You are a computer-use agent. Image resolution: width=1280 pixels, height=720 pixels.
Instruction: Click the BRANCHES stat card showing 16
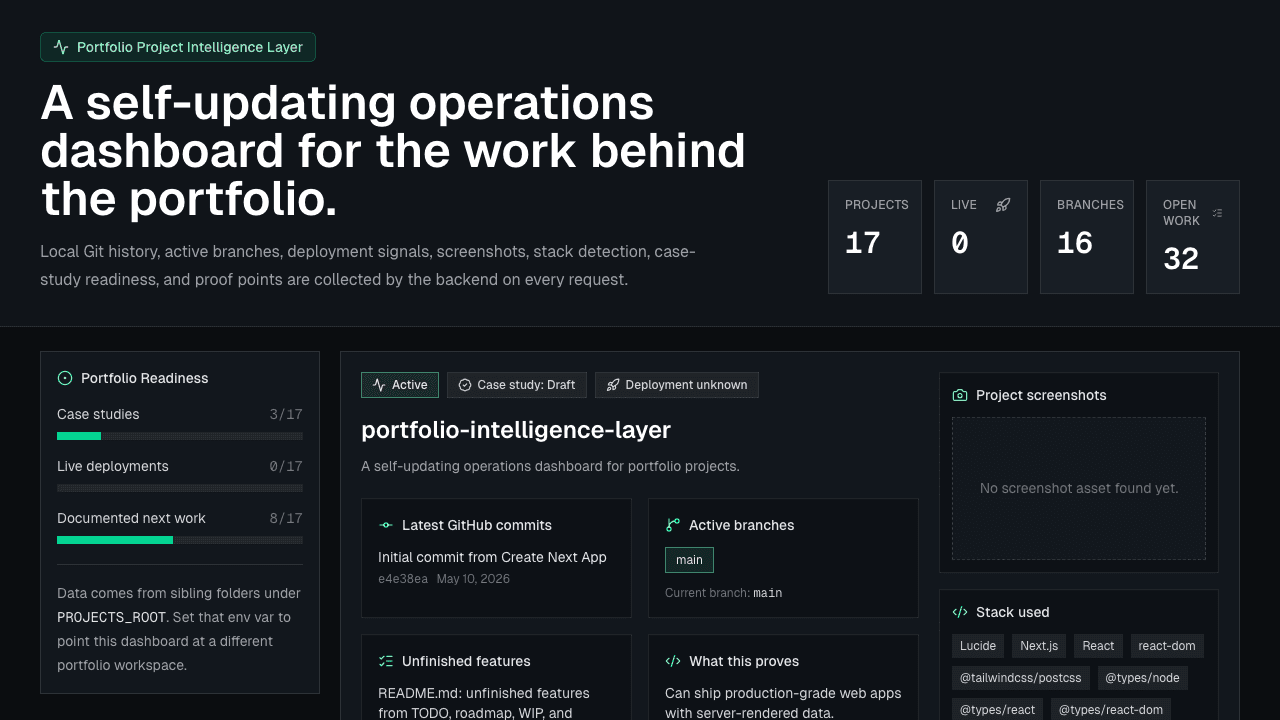1087,237
